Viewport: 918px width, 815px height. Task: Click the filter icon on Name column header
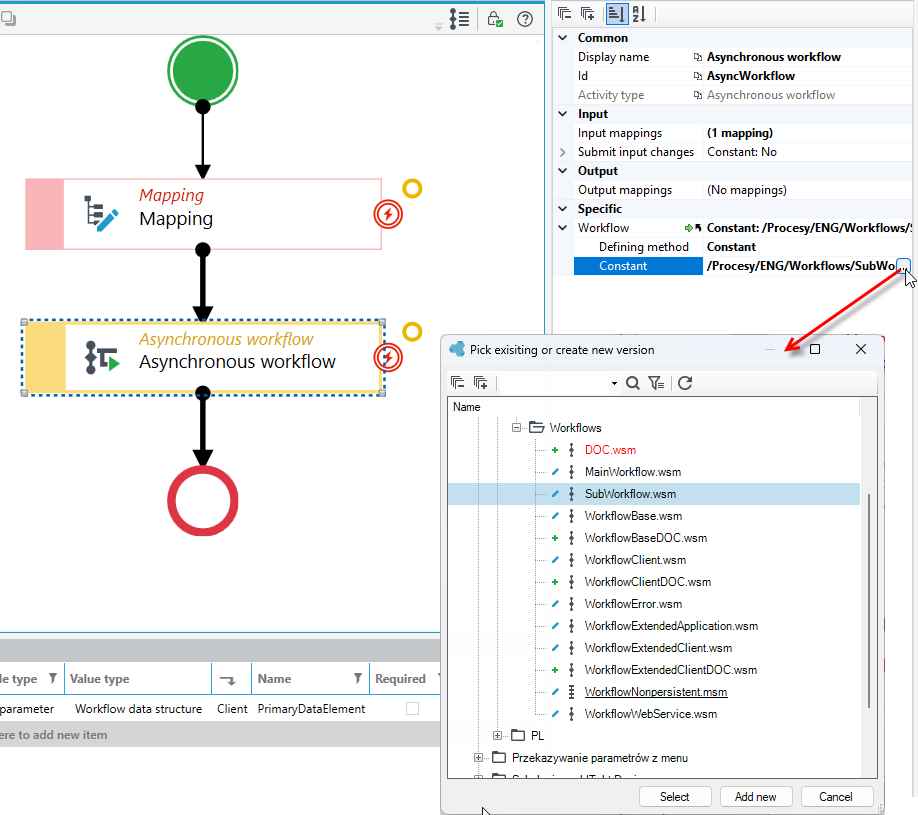[x=358, y=678]
